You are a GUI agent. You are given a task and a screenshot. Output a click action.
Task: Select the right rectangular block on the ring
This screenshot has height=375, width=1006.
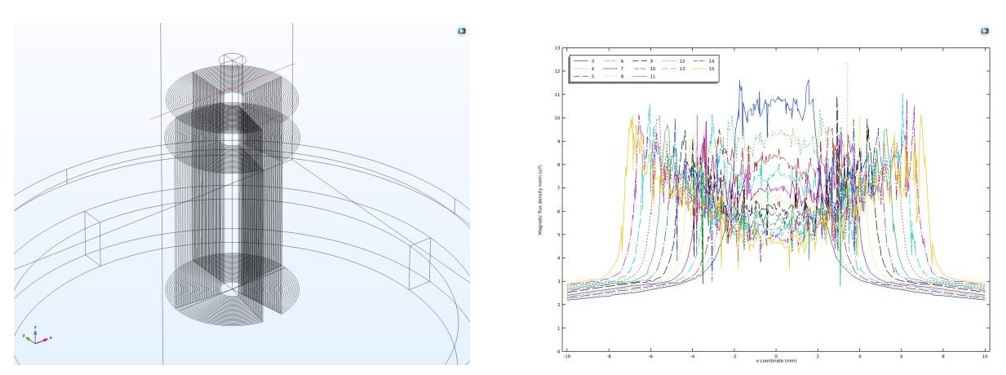[420, 263]
